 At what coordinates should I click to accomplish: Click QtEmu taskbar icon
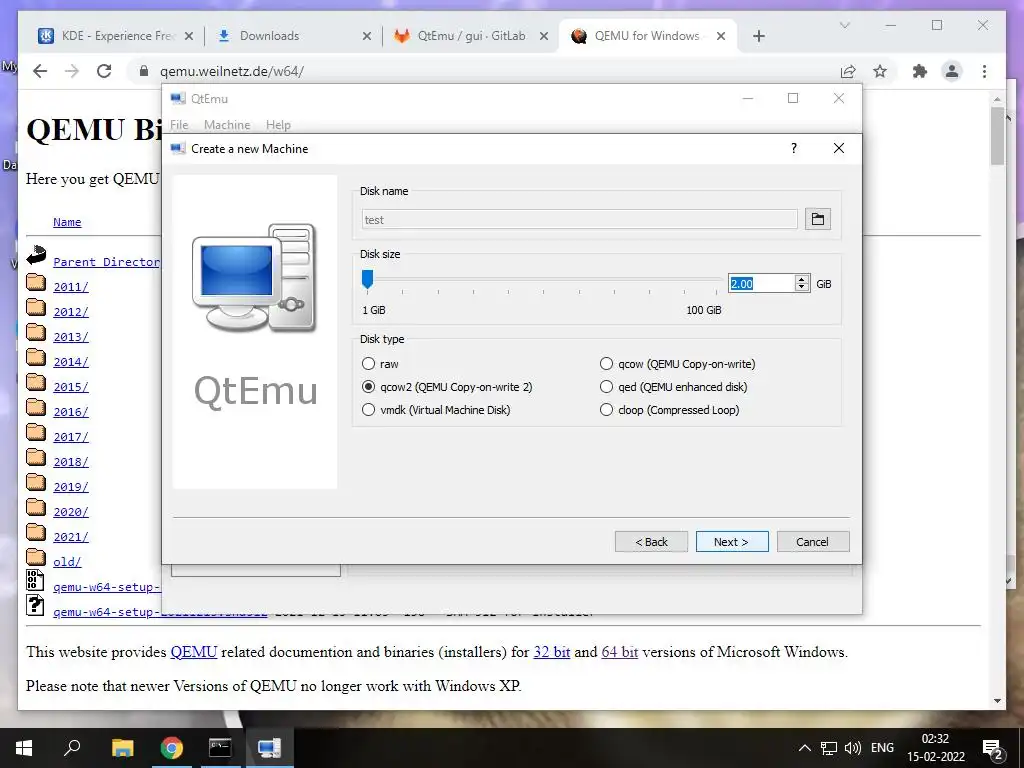click(269, 748)
